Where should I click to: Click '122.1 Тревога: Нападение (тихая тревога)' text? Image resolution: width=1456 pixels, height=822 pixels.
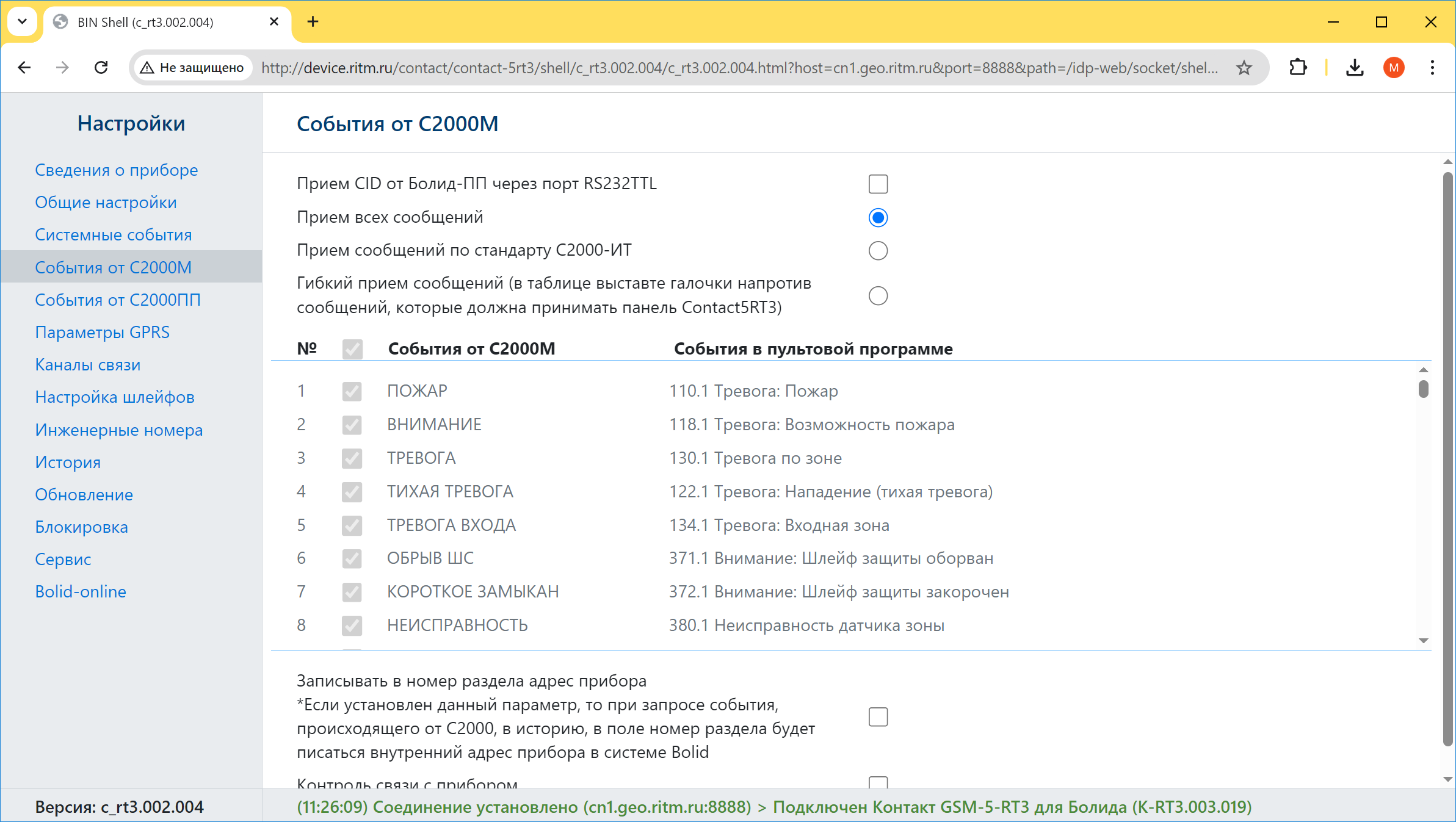click(x=831, y=491)
